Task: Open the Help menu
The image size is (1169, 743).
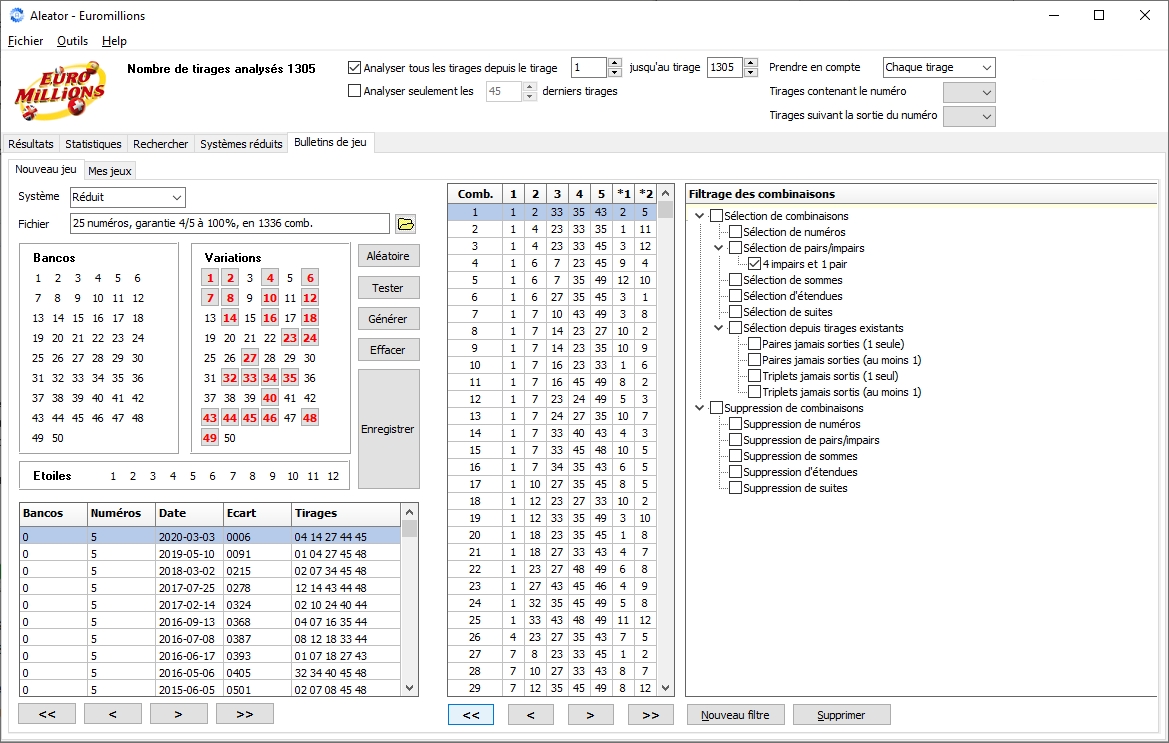Action: click(x=114, y=41)
